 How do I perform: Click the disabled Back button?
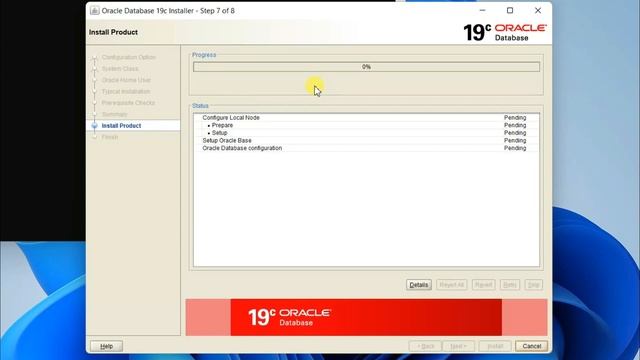tap(425, 346)
